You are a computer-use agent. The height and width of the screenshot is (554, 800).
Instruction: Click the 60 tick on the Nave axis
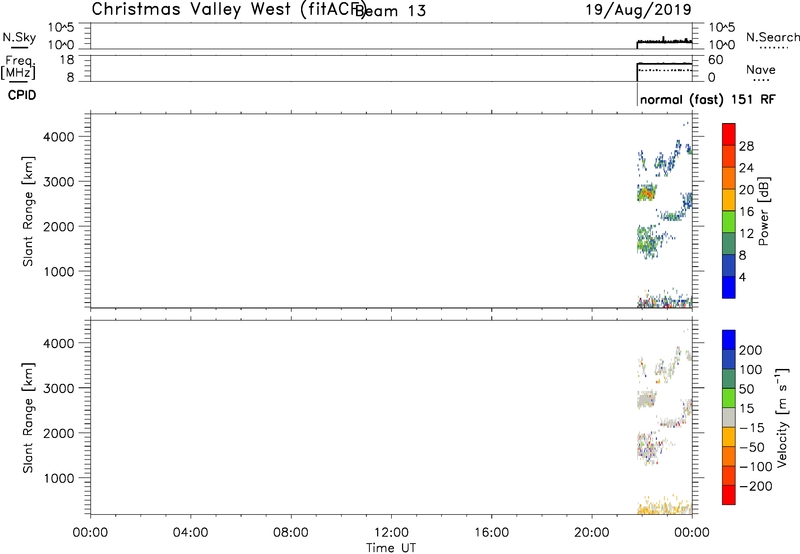tap(715, 60)
